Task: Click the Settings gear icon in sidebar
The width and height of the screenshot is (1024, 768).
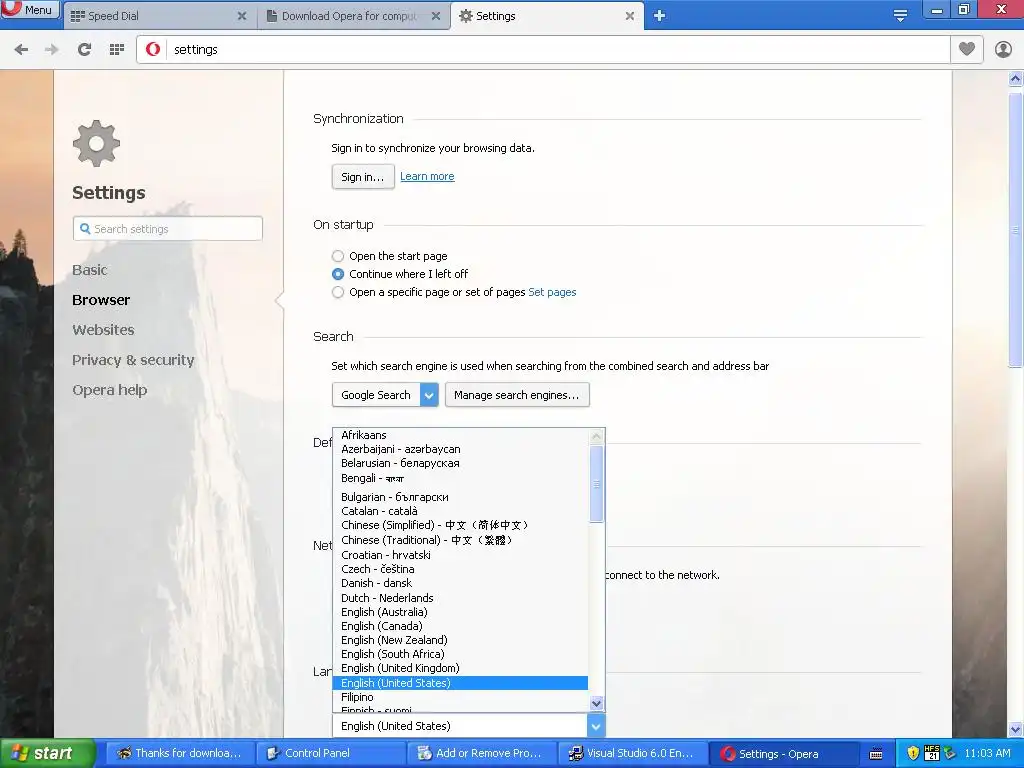Action: click(97, 143)
